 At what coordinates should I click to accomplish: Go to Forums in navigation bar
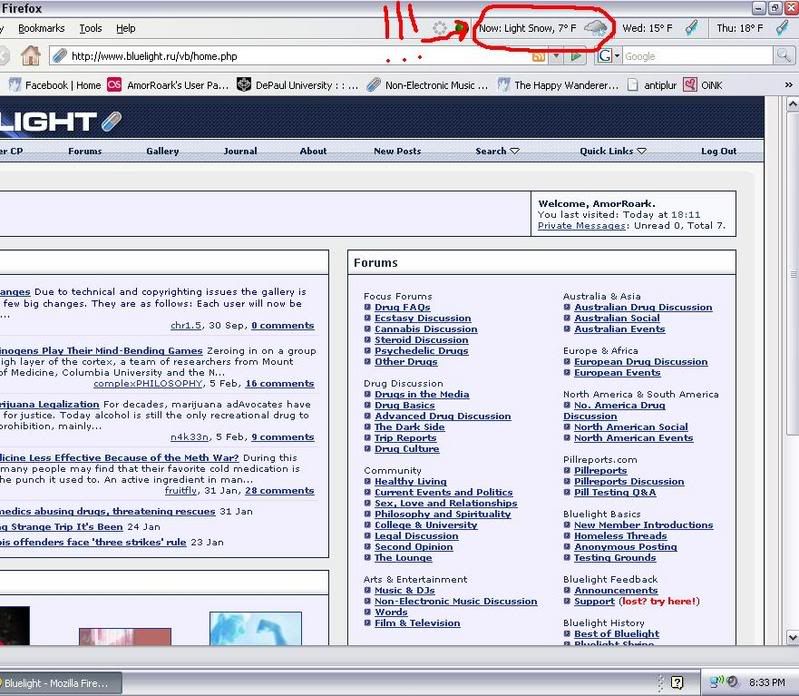[x=85, y=151]
